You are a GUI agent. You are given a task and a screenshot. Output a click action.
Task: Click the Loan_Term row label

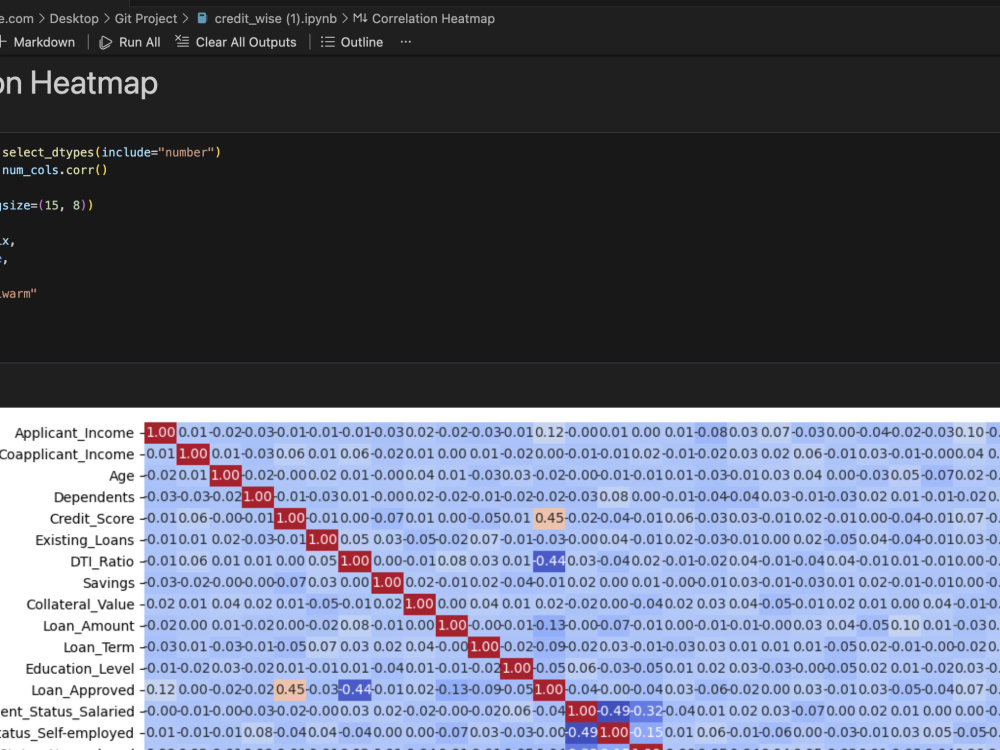pyautogui.click(x=99, y=647)
